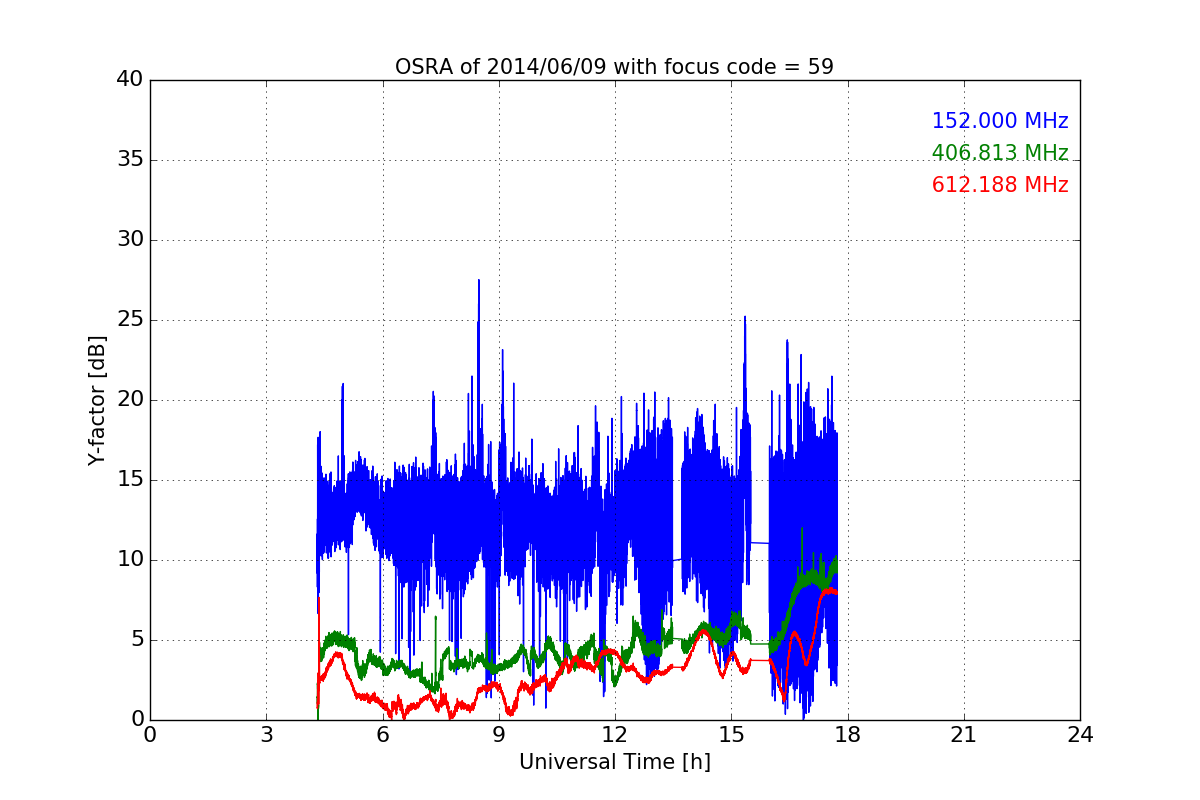The height and width of the screenshot is (800, 1200).
Task: Click the red curve end plateau near 17.5 h
Action: 829,591
